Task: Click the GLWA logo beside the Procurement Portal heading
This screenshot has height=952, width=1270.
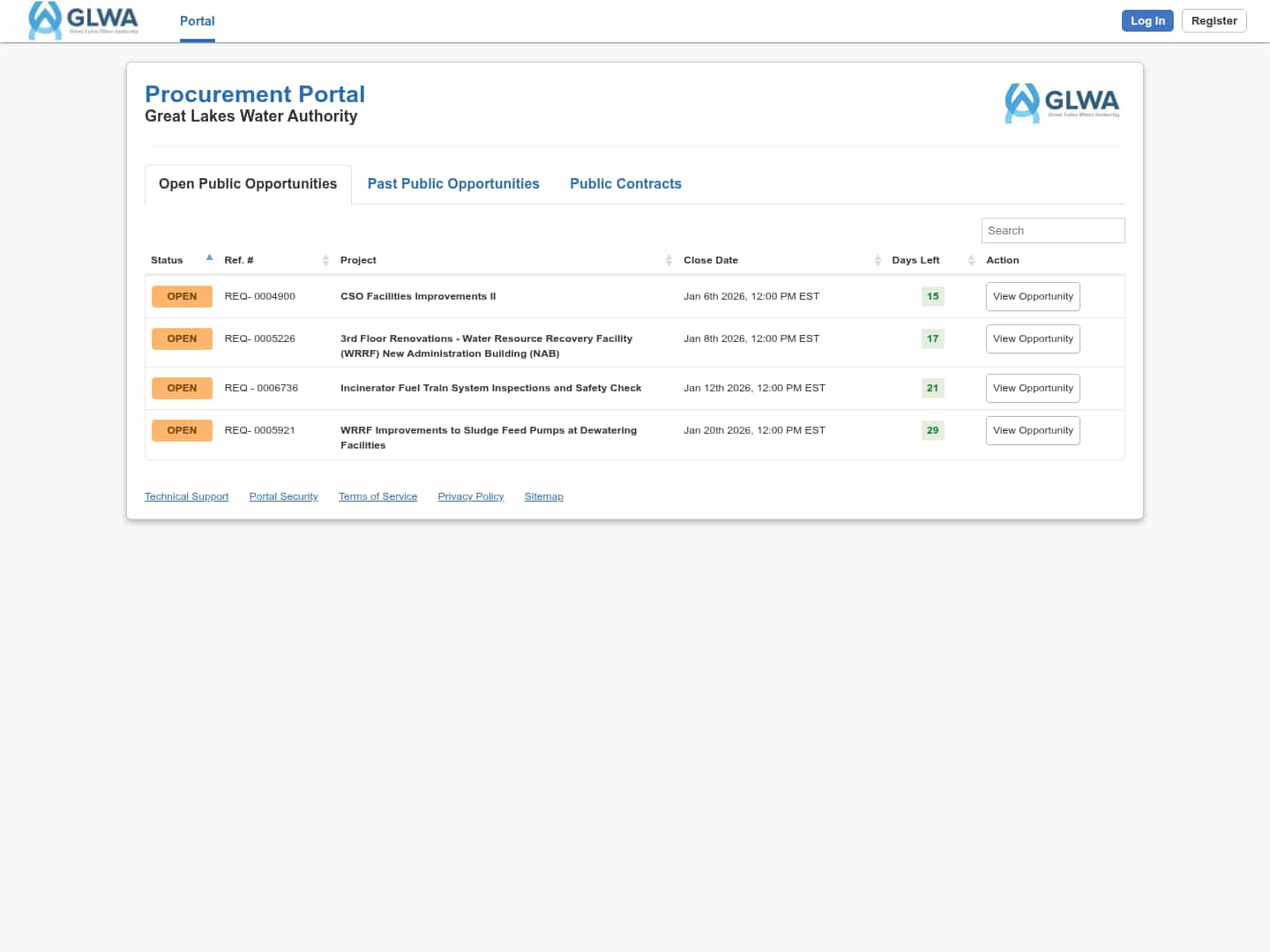Action: (1062, 103)
